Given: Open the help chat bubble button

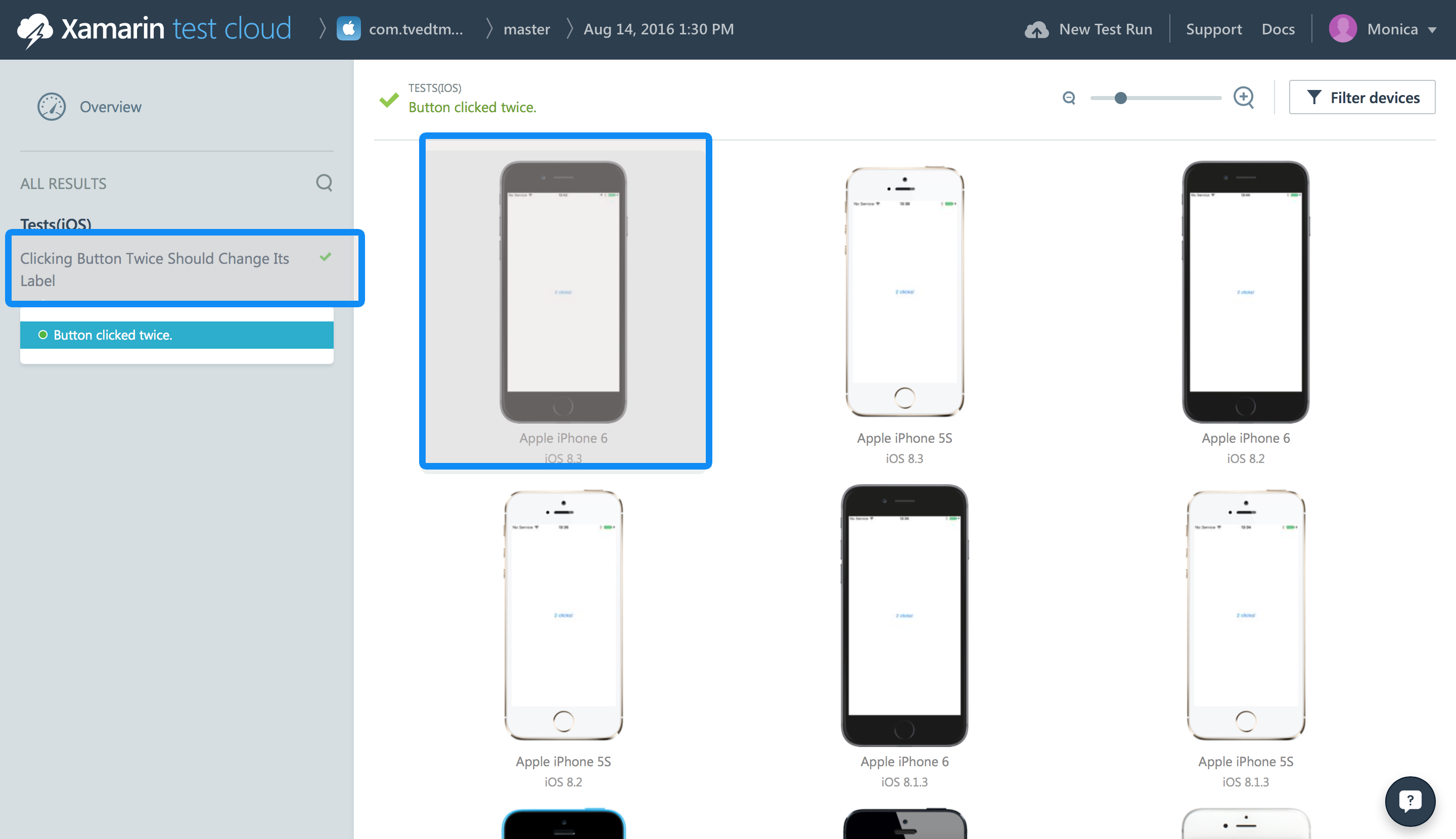Looking at the screenshot, I should [1410, 801].
